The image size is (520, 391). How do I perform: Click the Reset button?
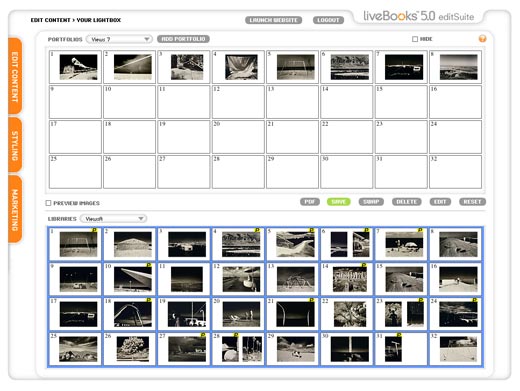472,202
